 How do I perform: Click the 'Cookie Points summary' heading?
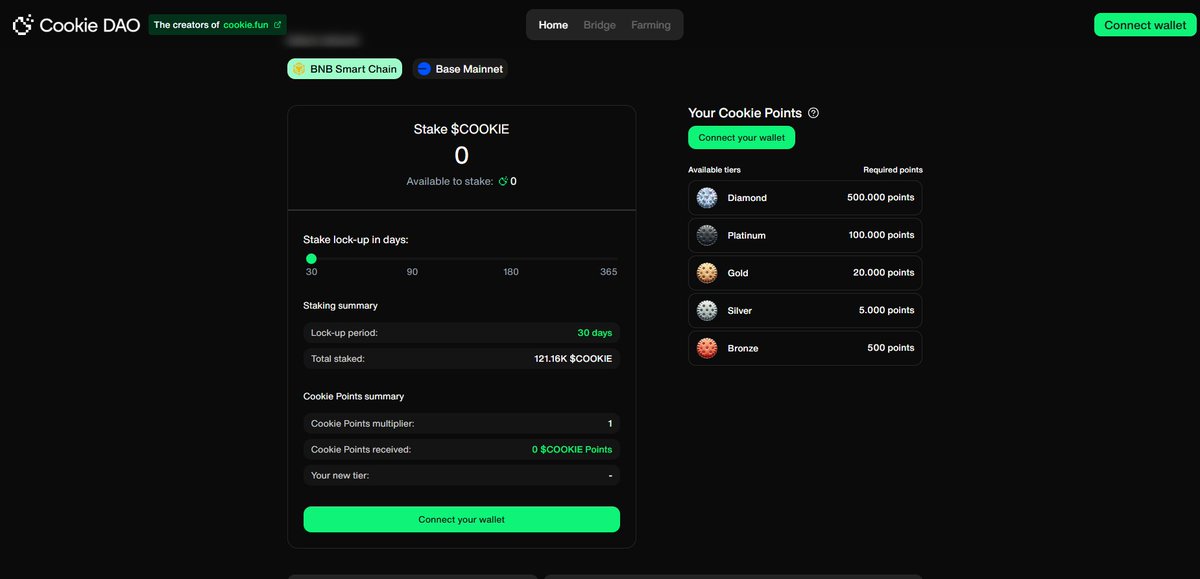[x=354, y=397]
